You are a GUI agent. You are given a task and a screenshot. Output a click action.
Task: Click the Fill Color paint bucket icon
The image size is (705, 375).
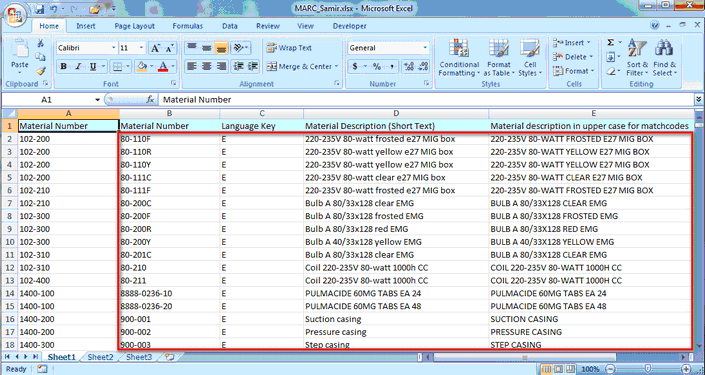point(142,67)
